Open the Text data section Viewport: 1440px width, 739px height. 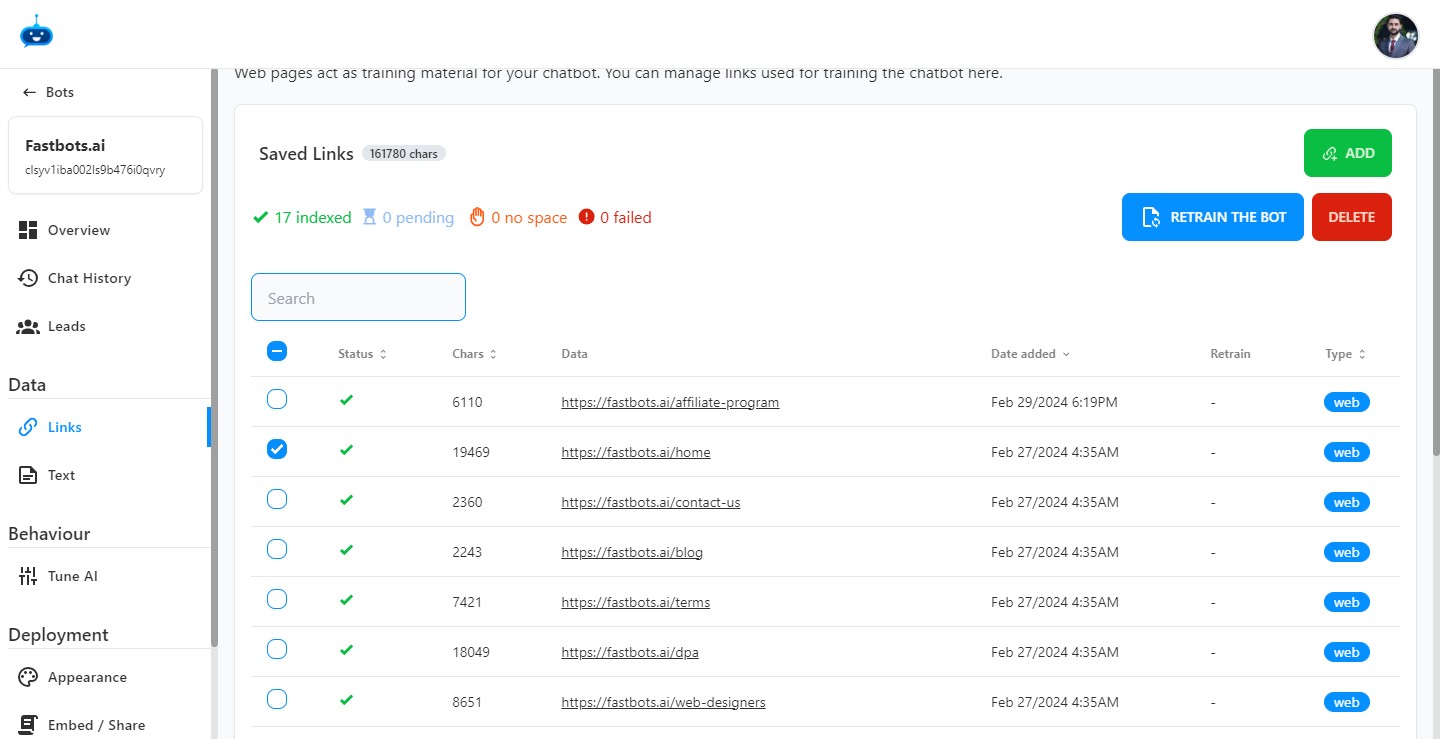[61, 475]
